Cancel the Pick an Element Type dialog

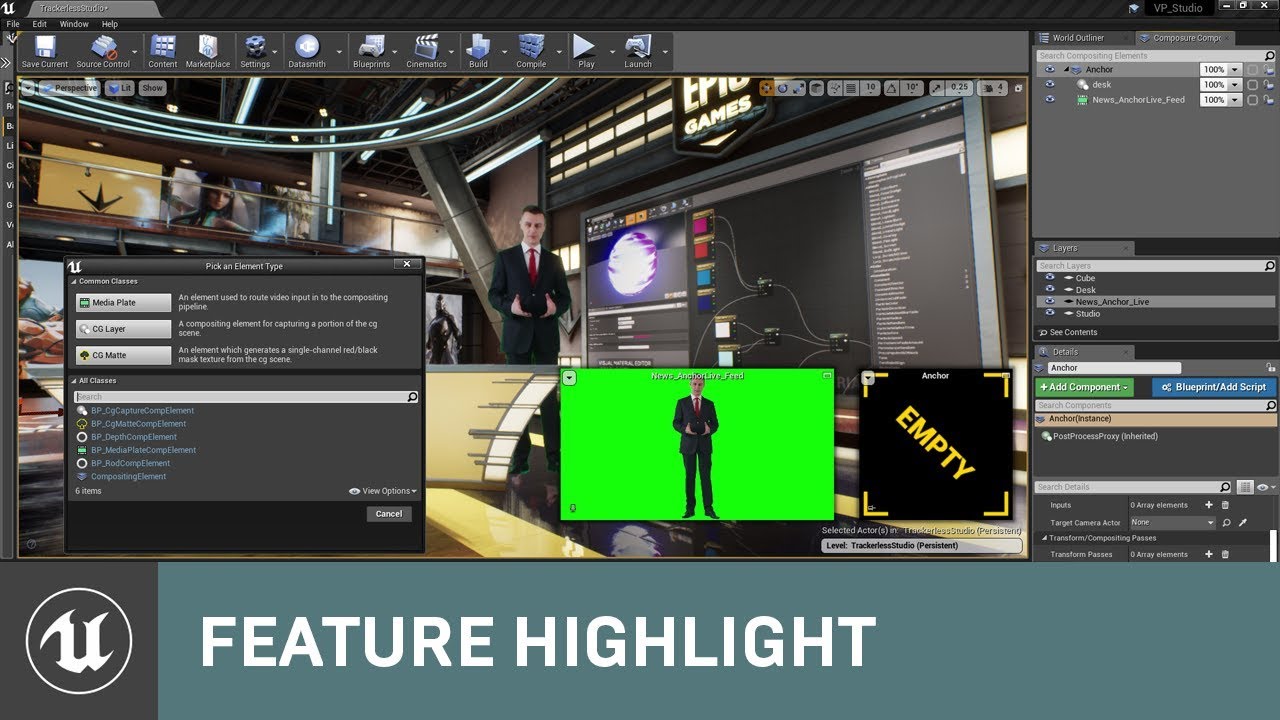[x=389, y=514]
